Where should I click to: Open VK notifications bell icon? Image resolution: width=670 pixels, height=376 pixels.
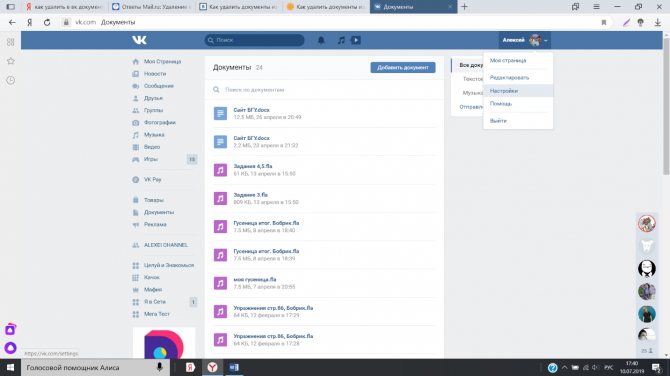click(321, 40)
